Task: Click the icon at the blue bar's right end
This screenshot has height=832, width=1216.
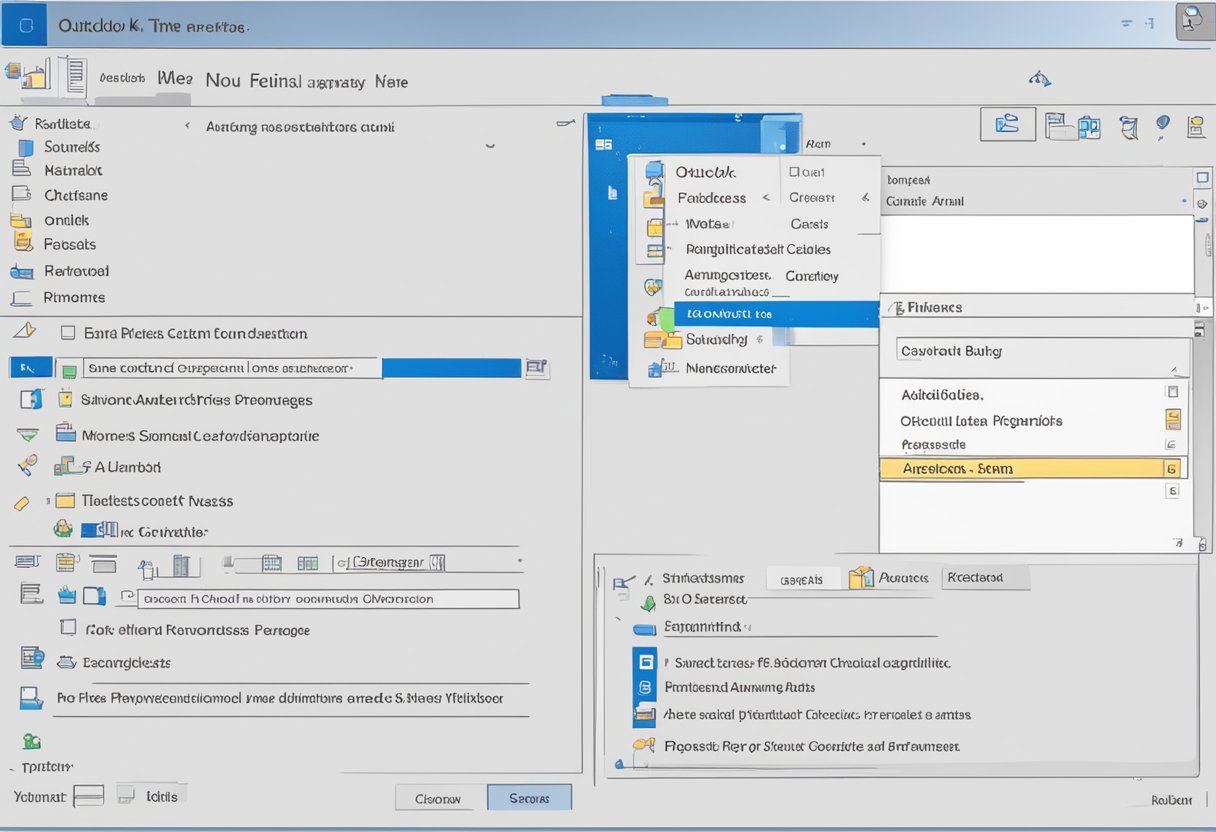Action: pyautogui.click(x=537, y=368)
